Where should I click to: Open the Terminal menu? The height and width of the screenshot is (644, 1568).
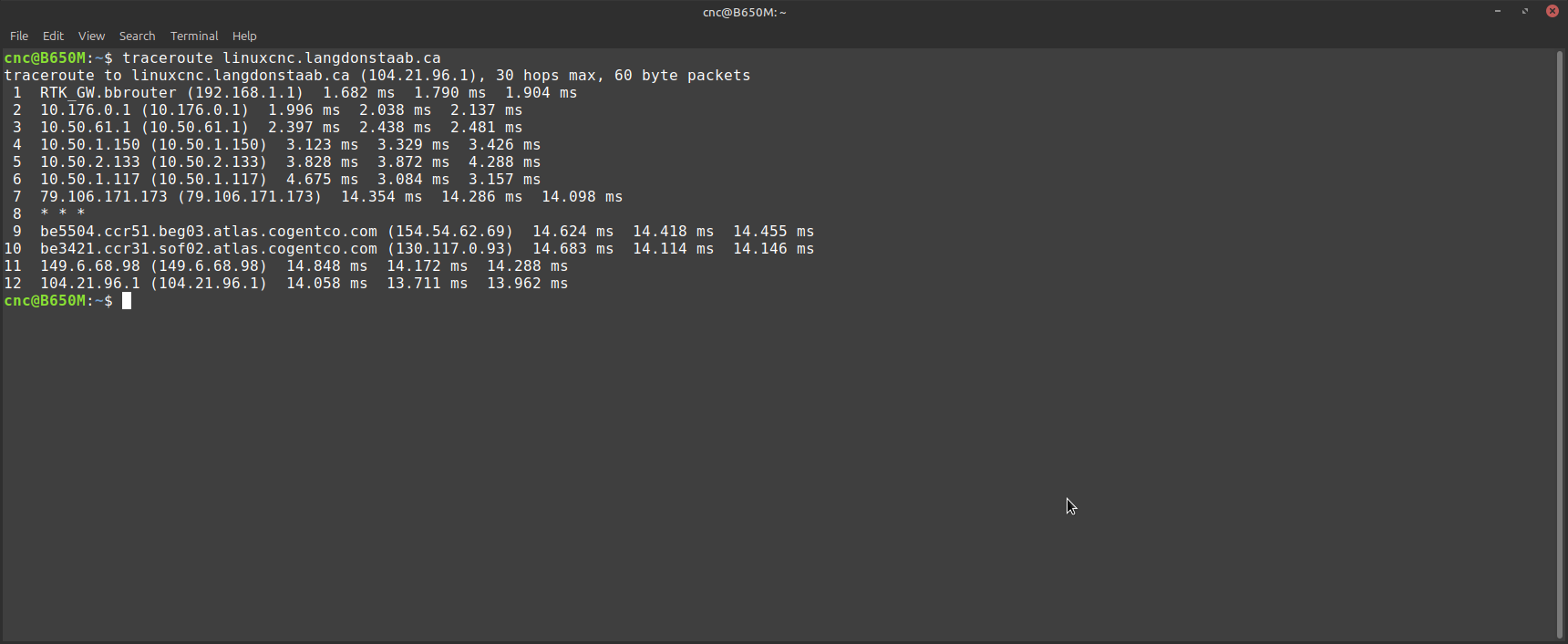pyautogui.click(x=194, y=36)
